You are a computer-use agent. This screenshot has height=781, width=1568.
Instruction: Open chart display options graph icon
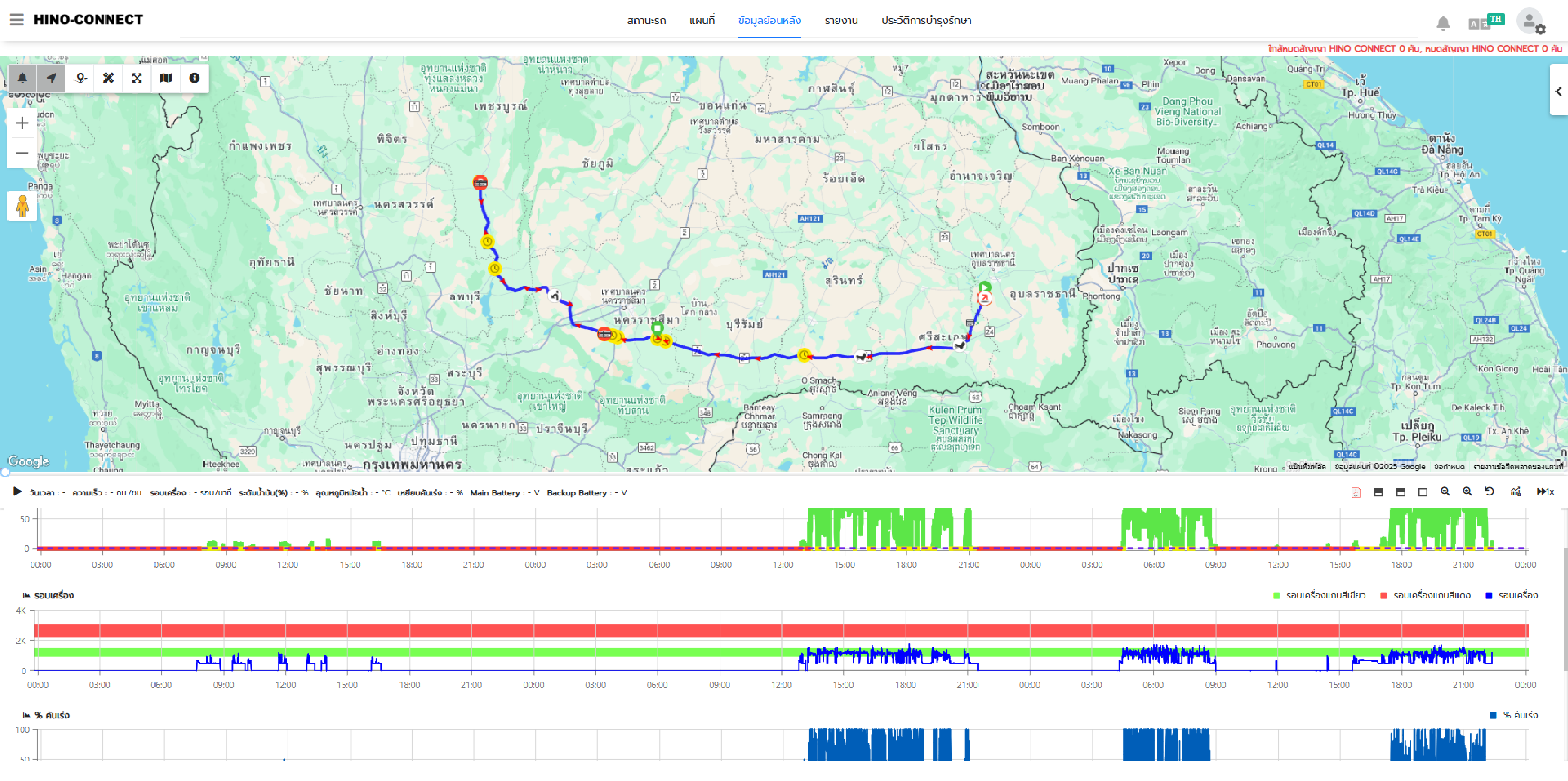tap(1515, 492)
